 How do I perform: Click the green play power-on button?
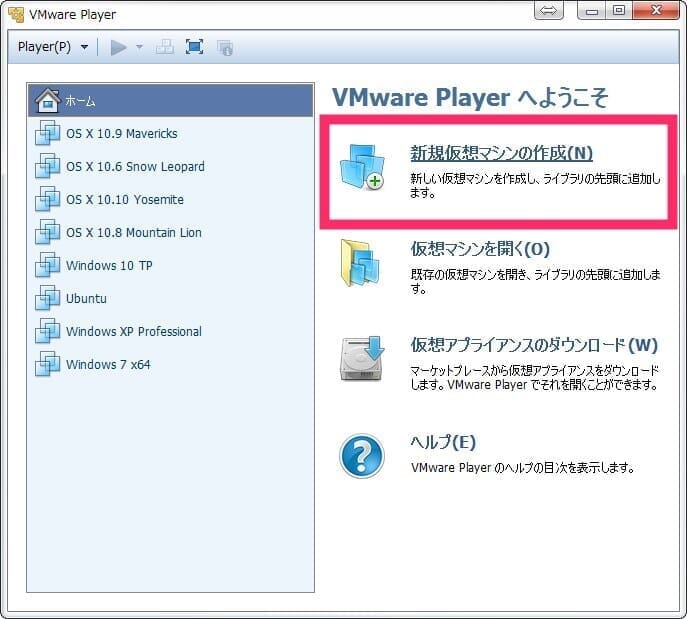[119, 47]
